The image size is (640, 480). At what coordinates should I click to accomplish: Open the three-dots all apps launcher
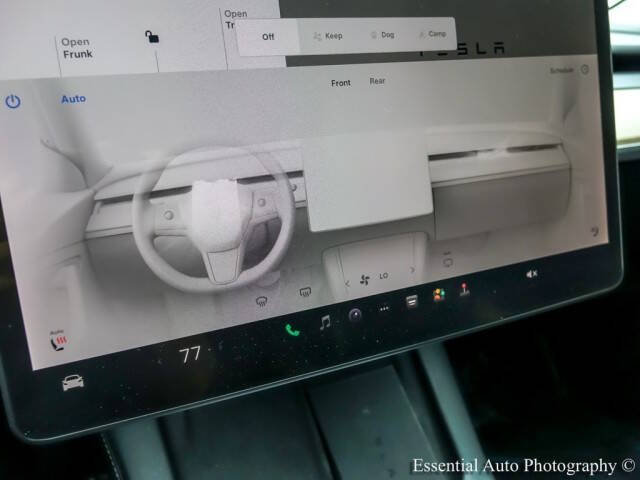tap(384, 309)
